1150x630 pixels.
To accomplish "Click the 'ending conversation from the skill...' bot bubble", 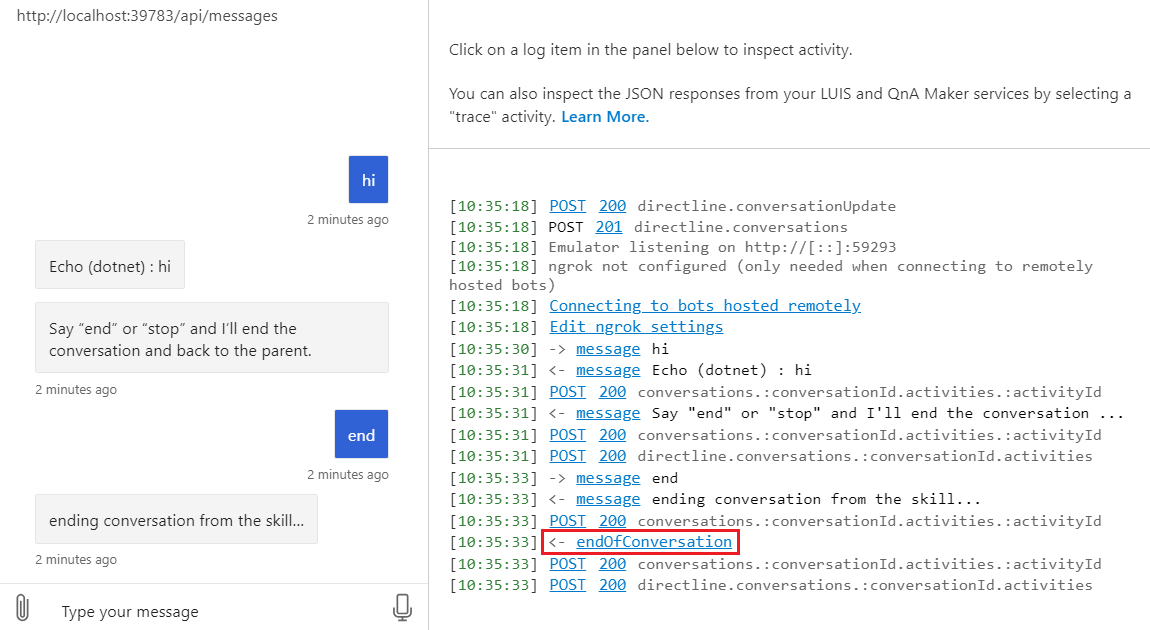I will pyautogui.click(x=176, y=519).
